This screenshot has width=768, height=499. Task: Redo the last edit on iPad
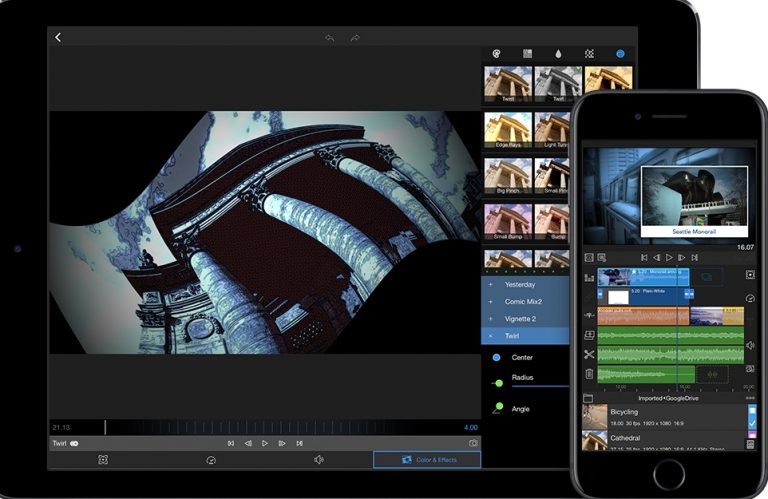pos(355,38)
